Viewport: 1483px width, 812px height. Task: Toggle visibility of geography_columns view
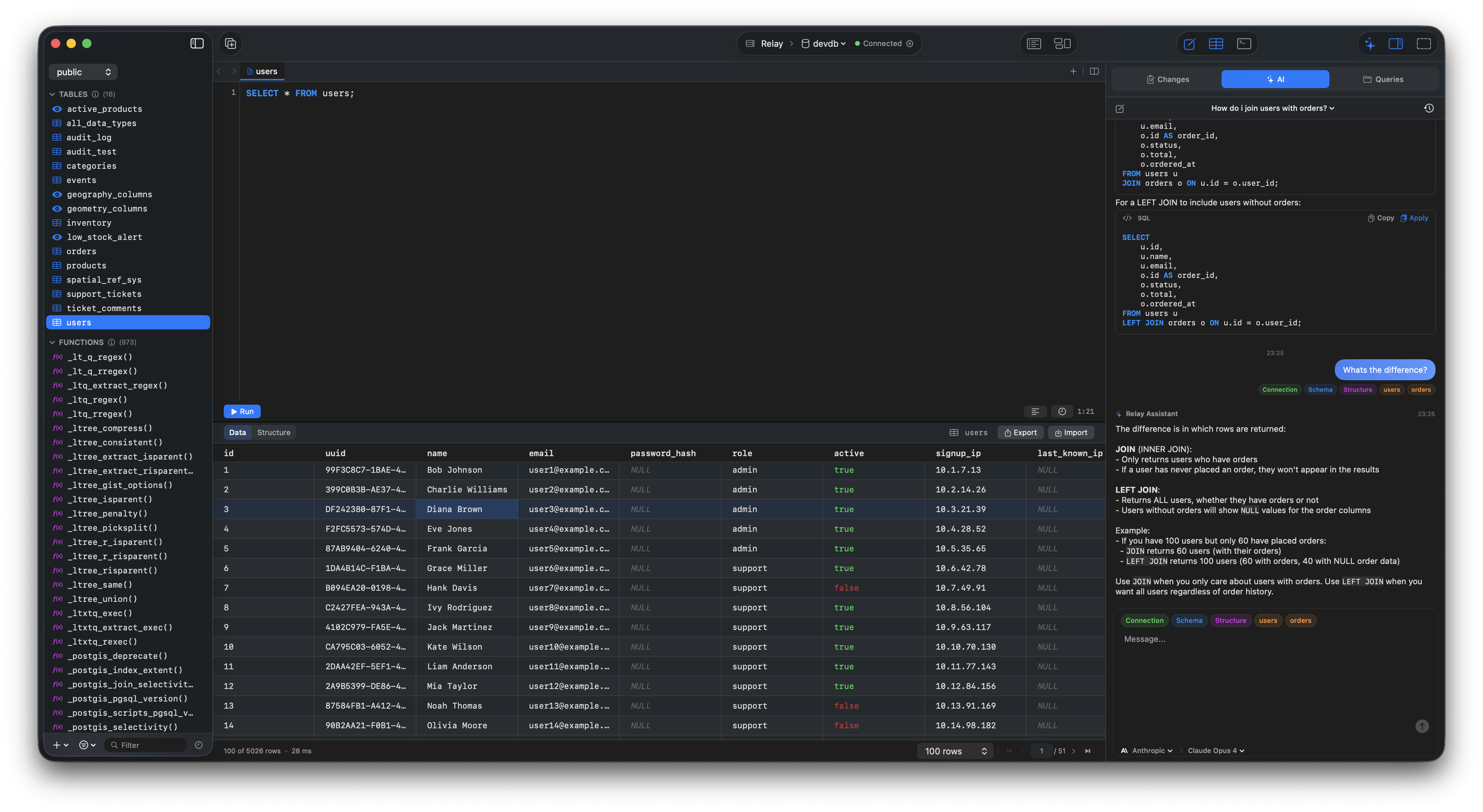[x=56, y=195]
